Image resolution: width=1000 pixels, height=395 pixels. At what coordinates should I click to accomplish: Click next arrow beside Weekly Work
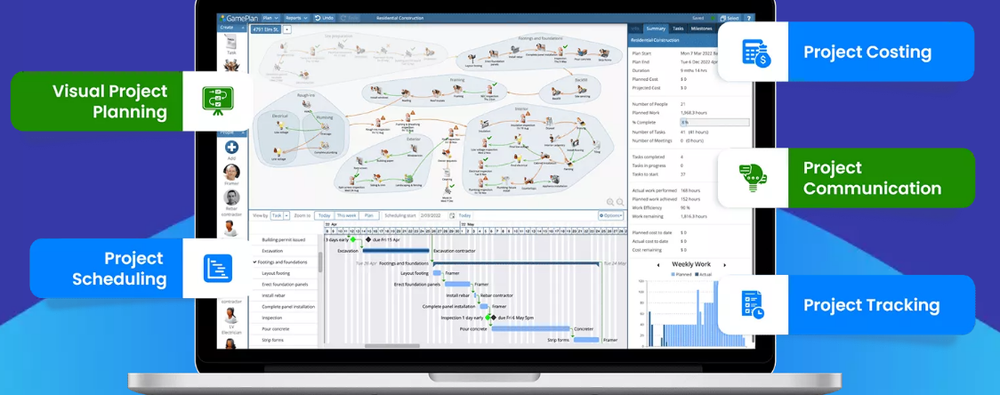pyautogui.click(x=724, y=265)
